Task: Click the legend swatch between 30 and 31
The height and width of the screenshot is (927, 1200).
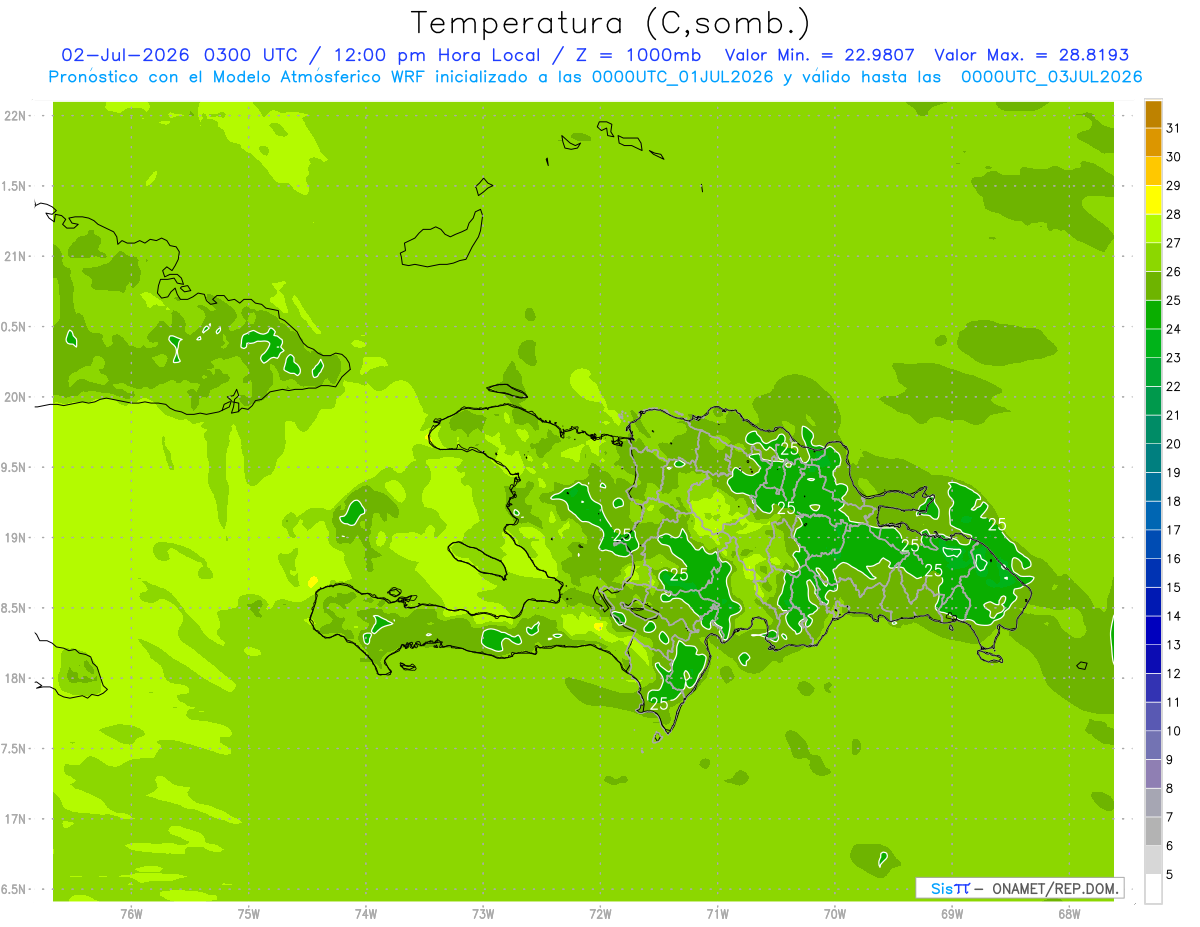Action: coord(1153,142)
